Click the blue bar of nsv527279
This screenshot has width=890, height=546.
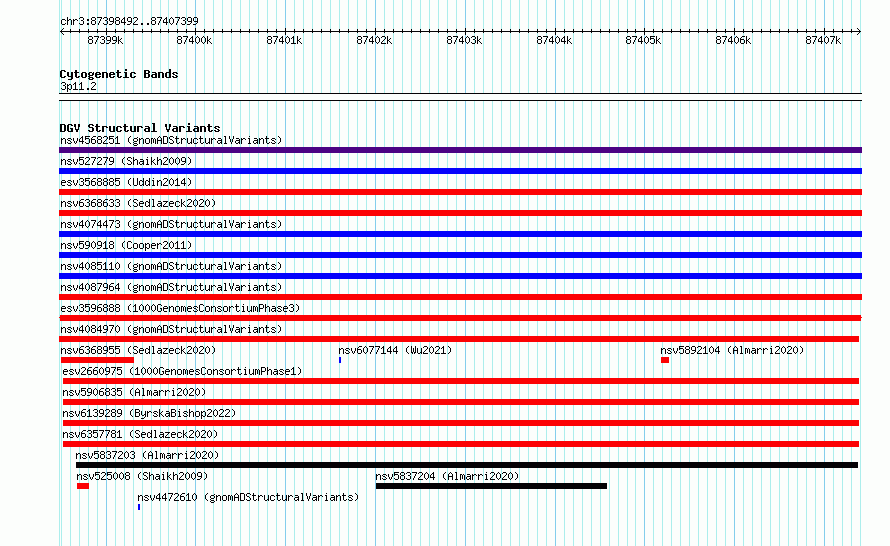pos(460,171)
